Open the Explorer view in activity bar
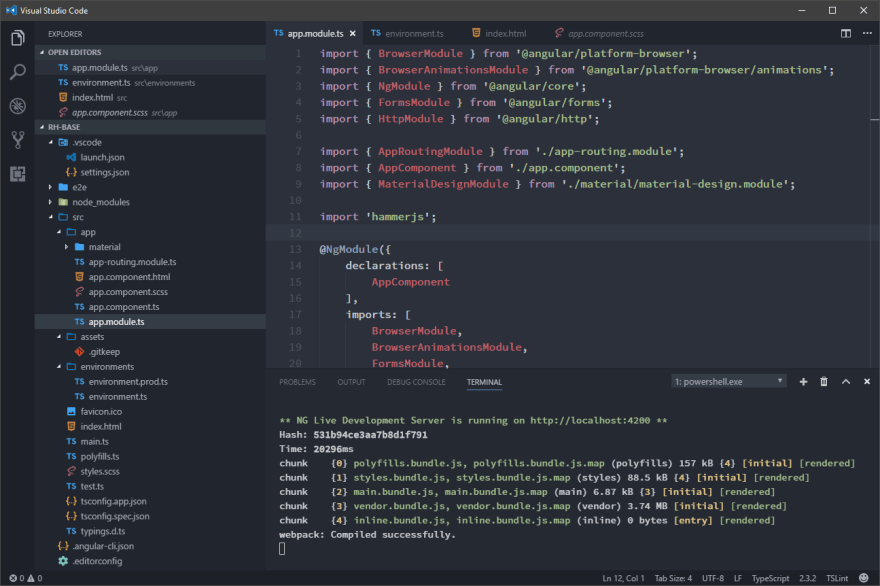This screenshot has height=586, width=880. tap(17, 38)
